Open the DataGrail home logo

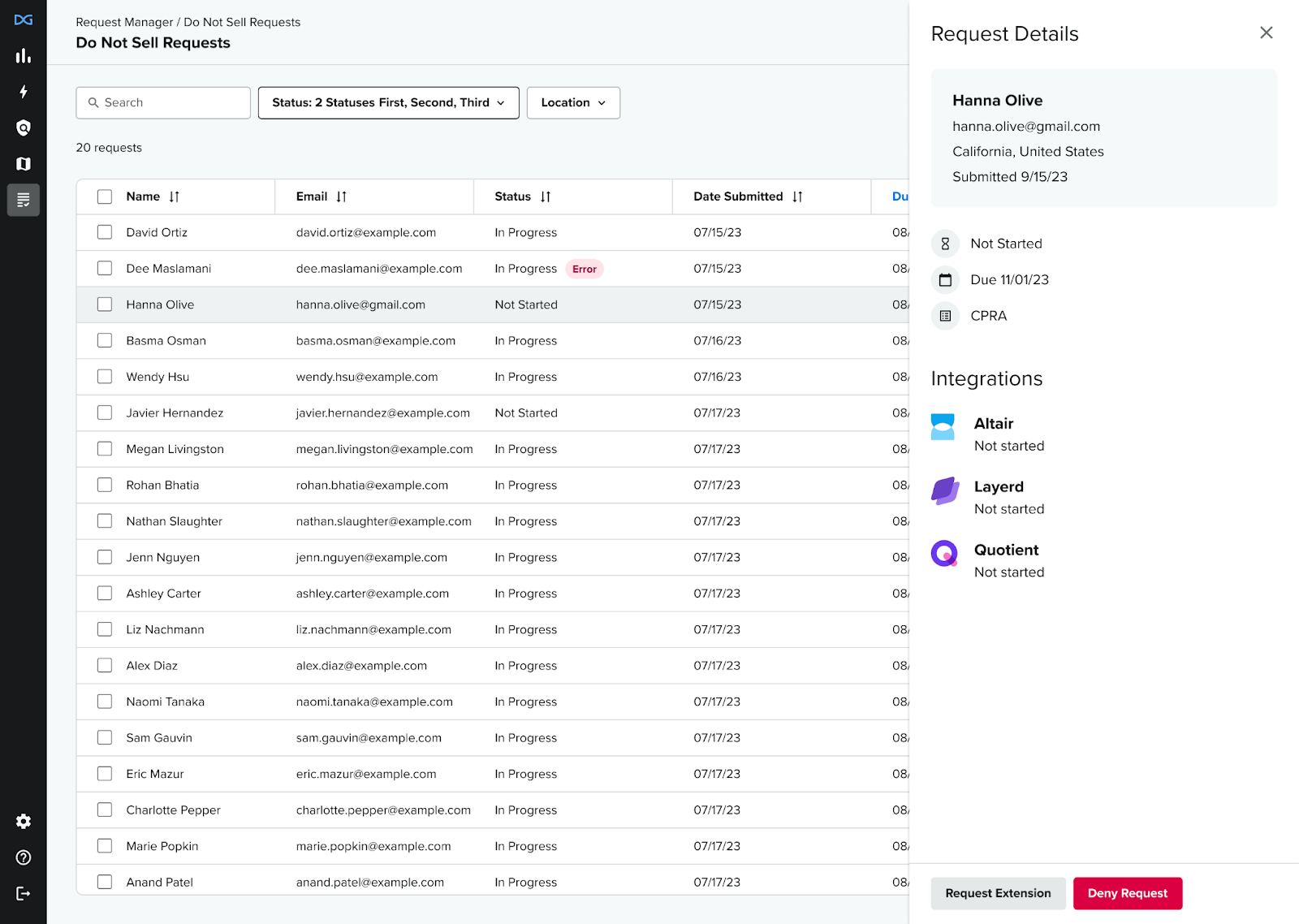pyautogui.click(x=23, y=19)
